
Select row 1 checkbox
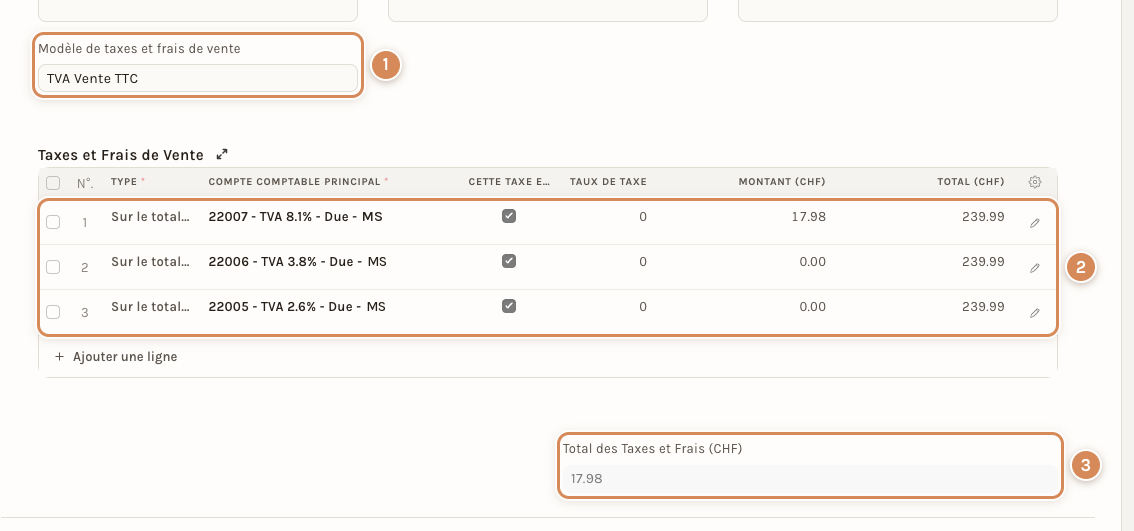tap(53, 222)
